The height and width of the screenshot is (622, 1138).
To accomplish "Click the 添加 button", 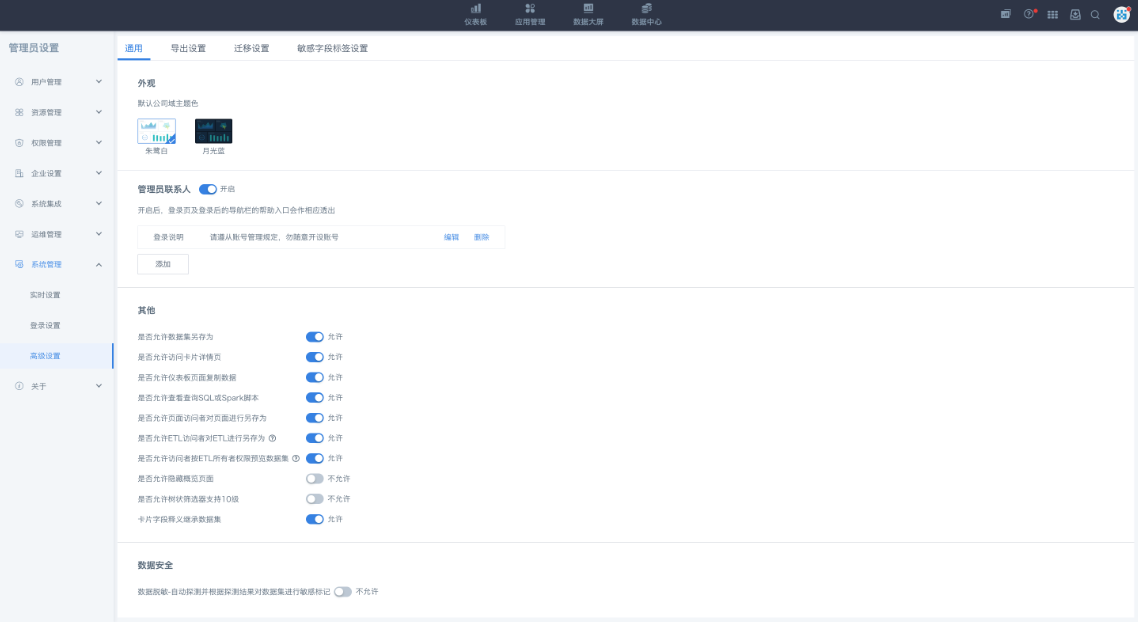I will coord(163,264).
